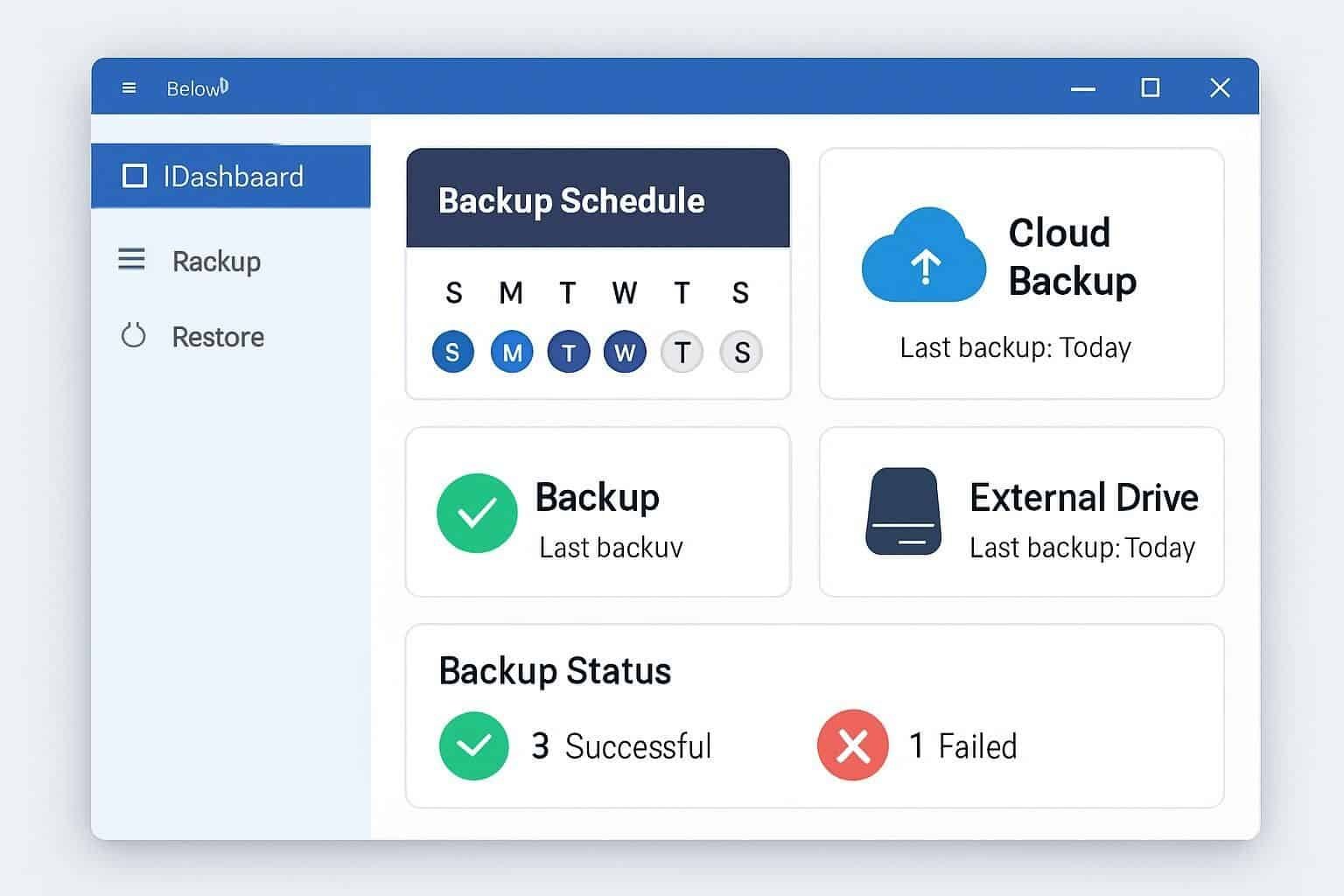Click the Restore circular arrow icon

click(x=133, y=335)
